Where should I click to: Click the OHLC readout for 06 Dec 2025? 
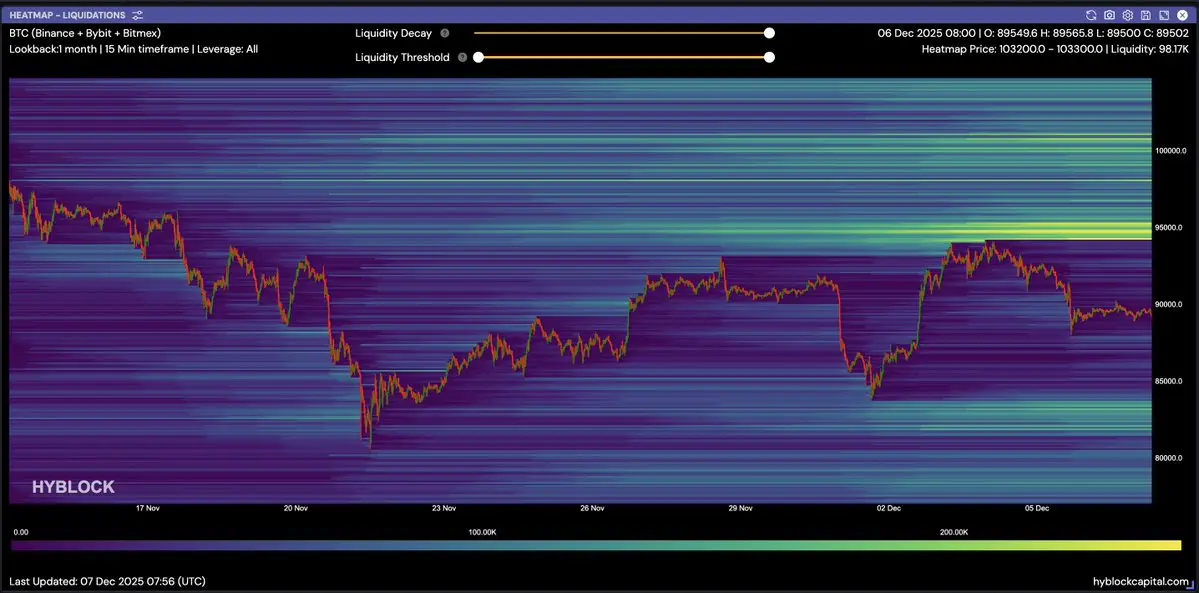click(1033, 34)
